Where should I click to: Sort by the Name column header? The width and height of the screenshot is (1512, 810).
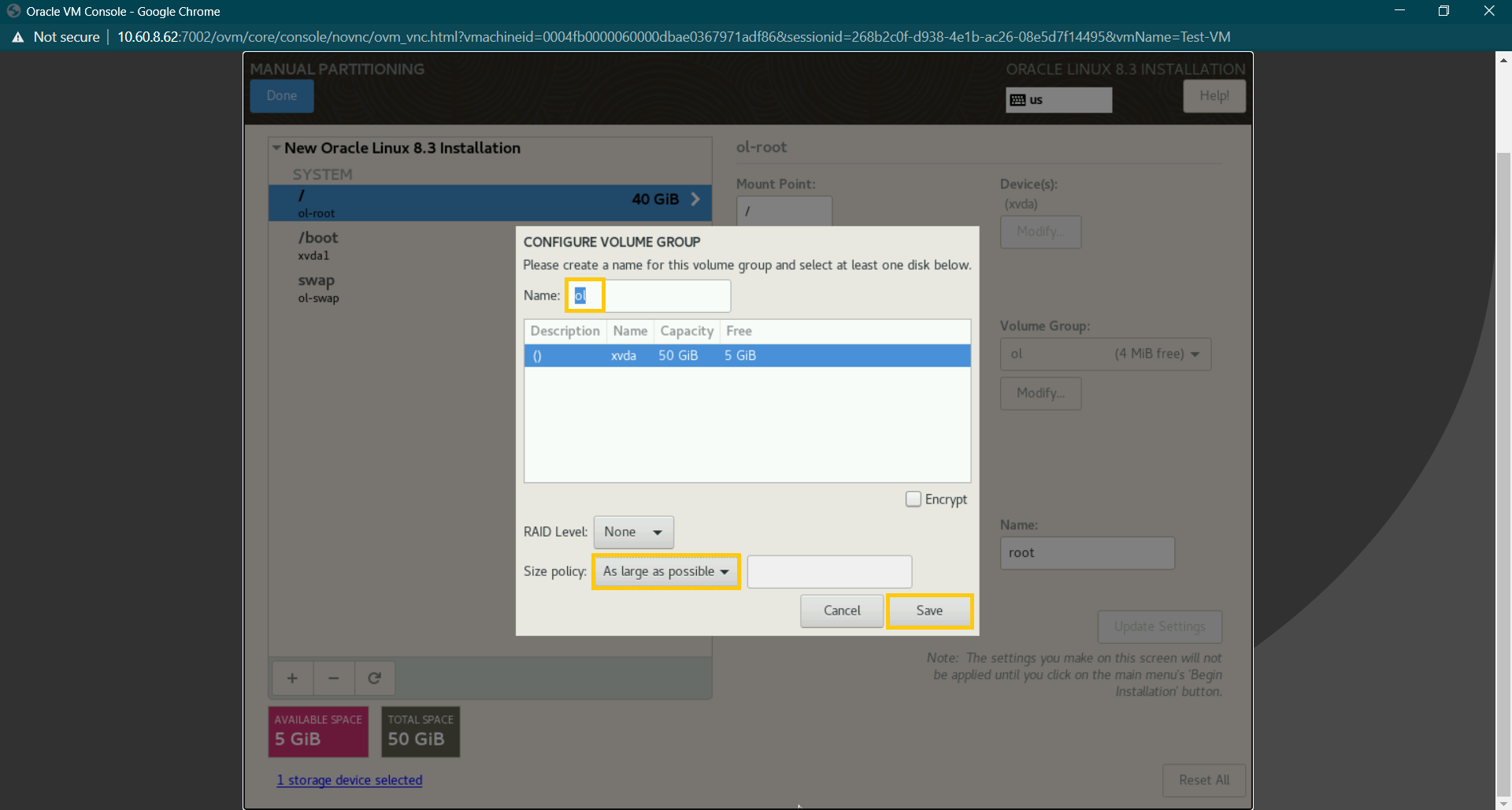pos(630,331)
